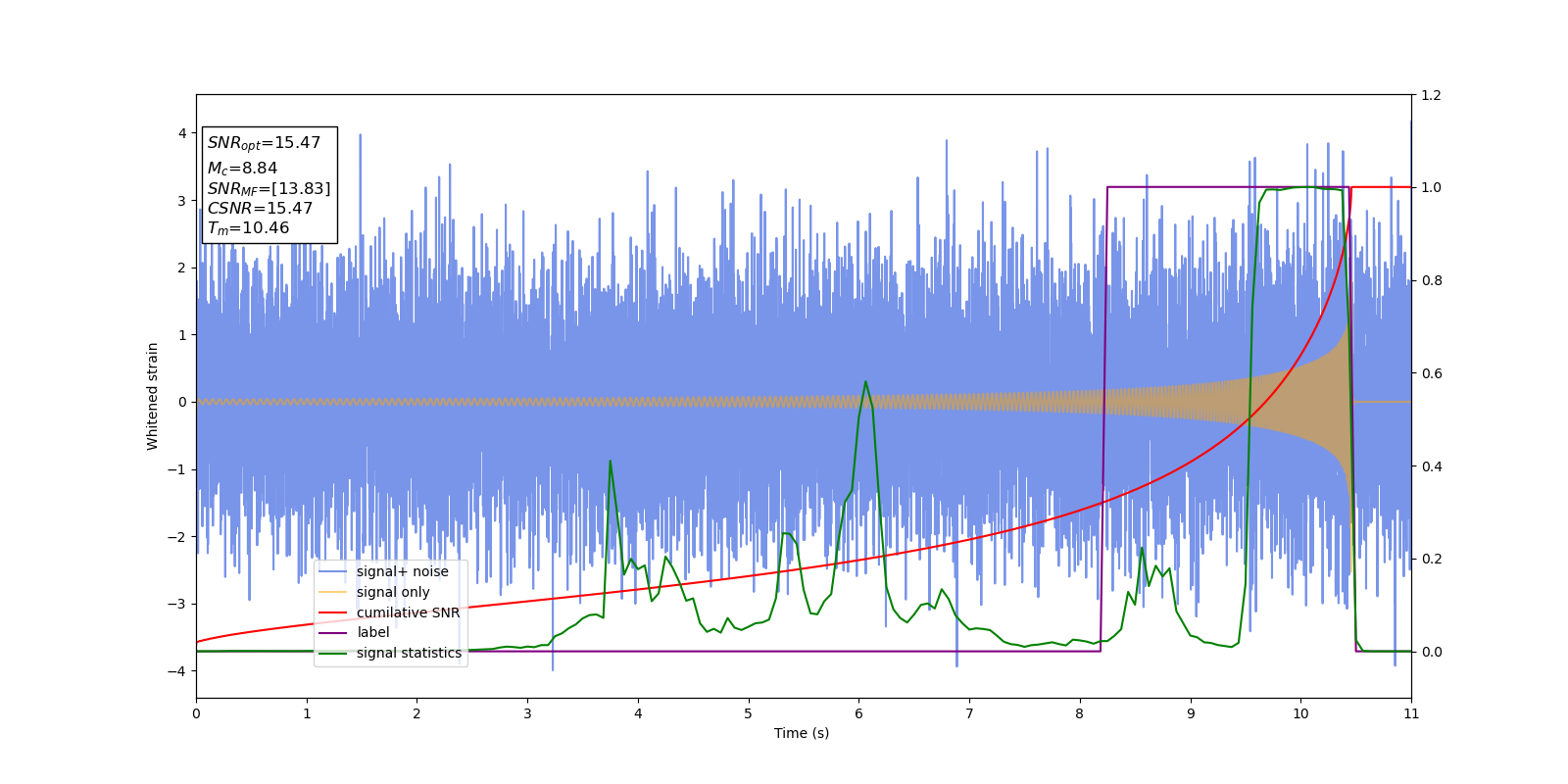Click the Mc=8.84 annotation text
The width and height of the screenshot is (1568, 784).
pyautogui.click(x=242, y=169)
